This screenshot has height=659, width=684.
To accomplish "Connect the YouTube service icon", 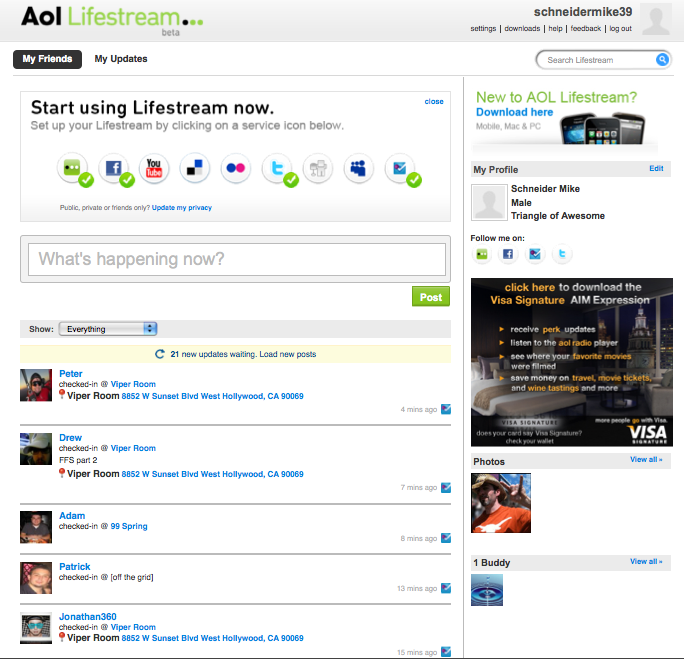I will pyautogui.click(x=154, y=168).
